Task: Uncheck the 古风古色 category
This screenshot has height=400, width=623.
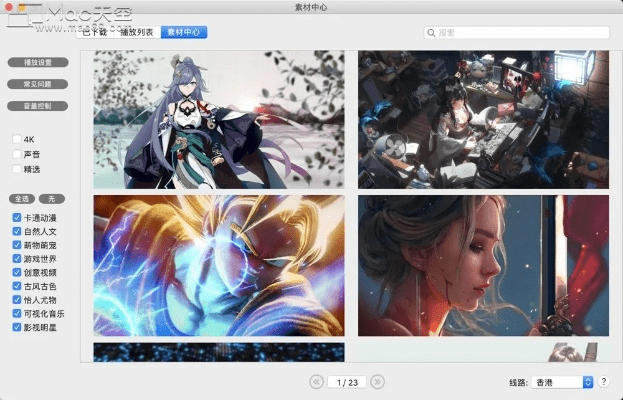Action: (x=17, y=286)
